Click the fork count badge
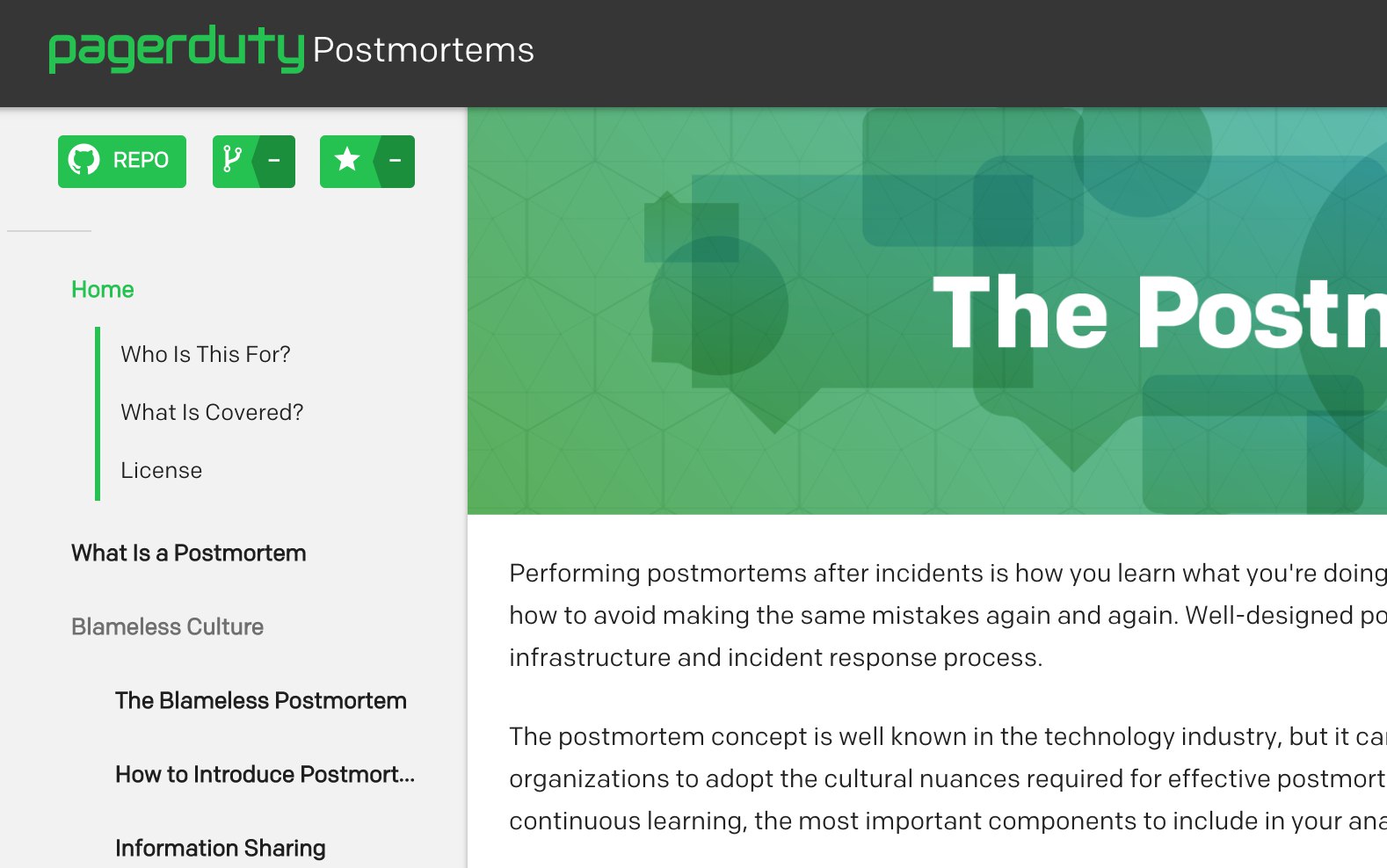This screenshot has width=1387, height=868. click(x=274, y=161)
